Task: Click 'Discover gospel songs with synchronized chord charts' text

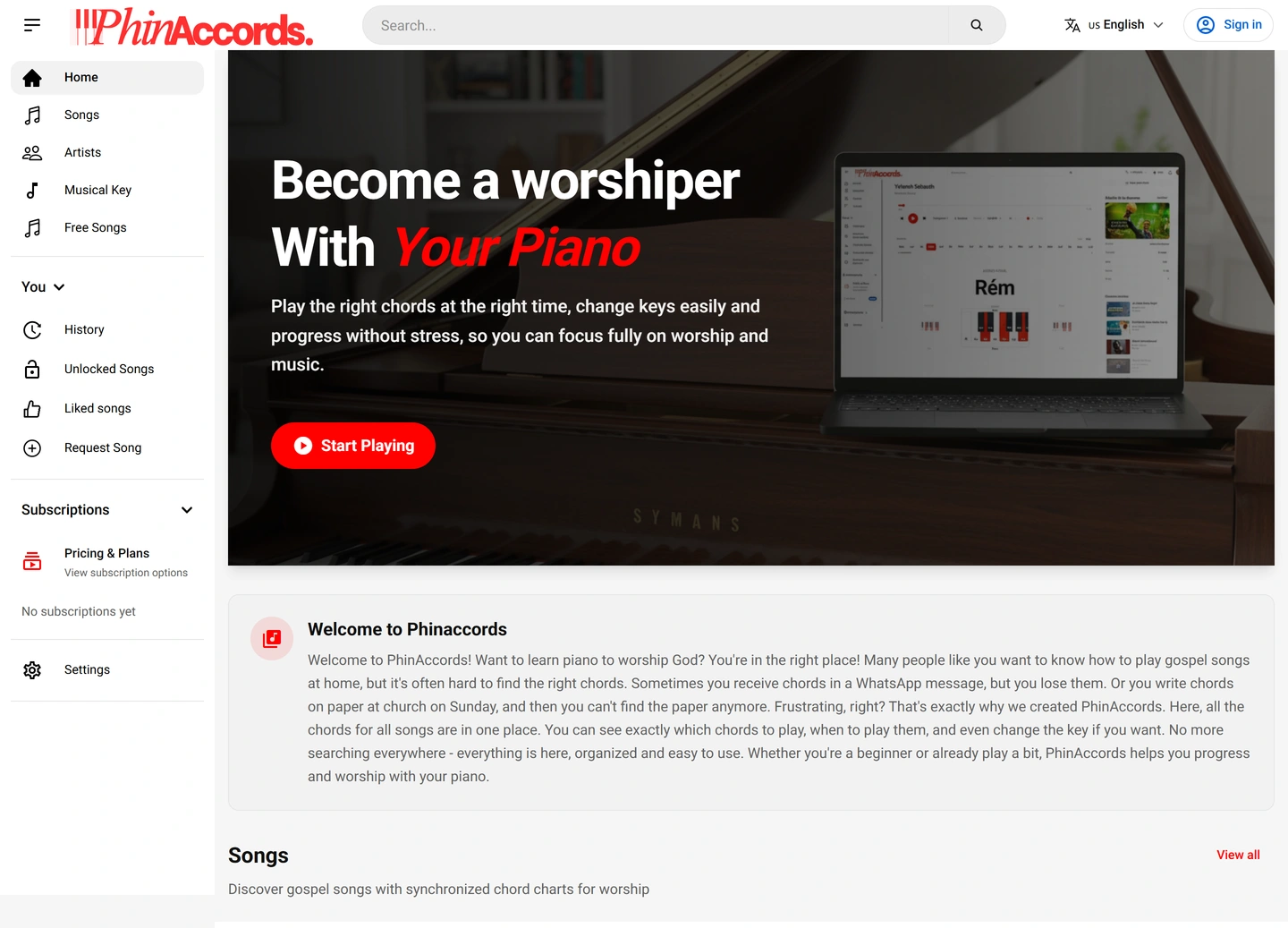Action: [x=438, y=890]
